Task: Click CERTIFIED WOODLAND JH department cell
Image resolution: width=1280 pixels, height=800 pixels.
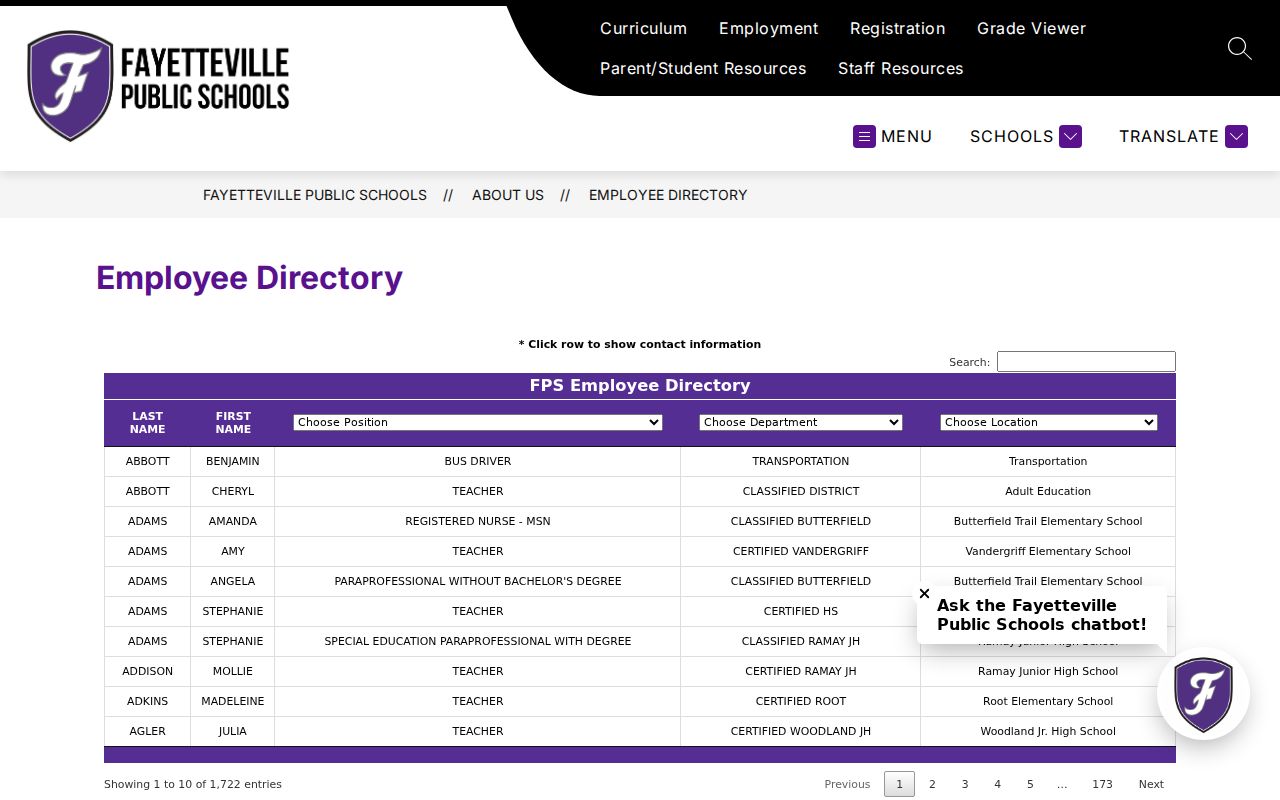Action: [801, 731]
